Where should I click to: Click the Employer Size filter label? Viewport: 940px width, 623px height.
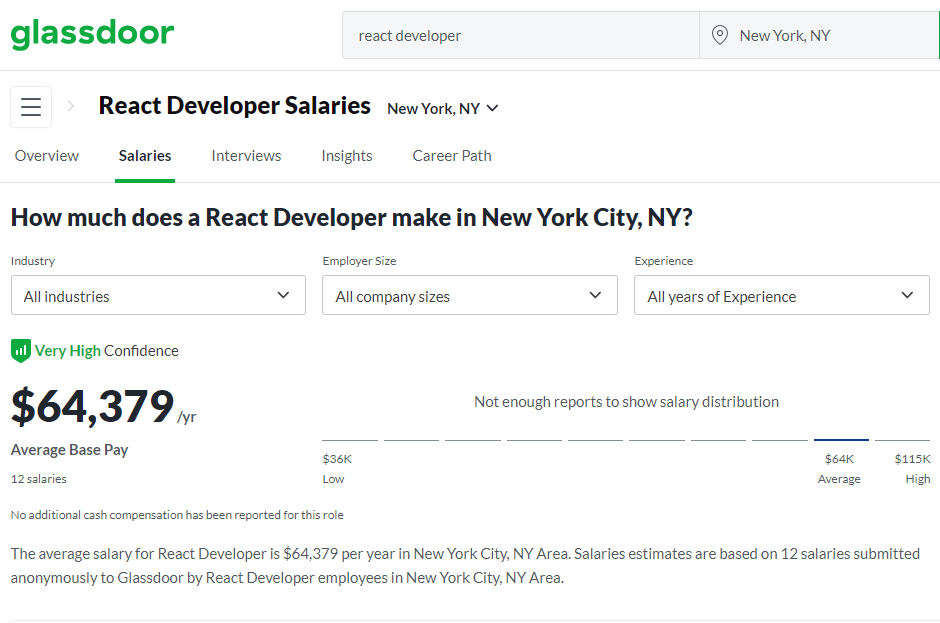pyautogui.click(x=360, y=261)
